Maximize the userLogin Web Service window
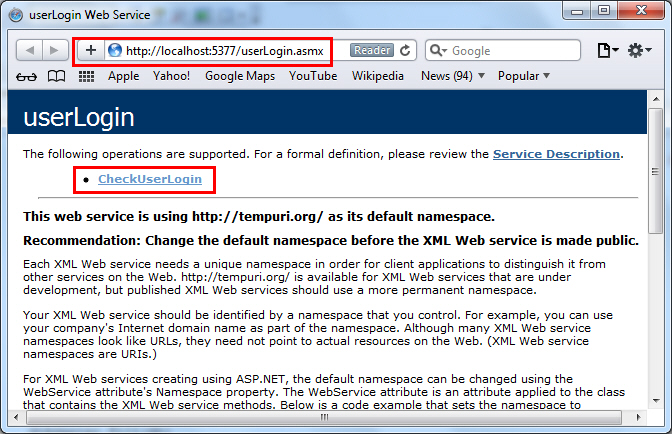 [x=604, y=11]
